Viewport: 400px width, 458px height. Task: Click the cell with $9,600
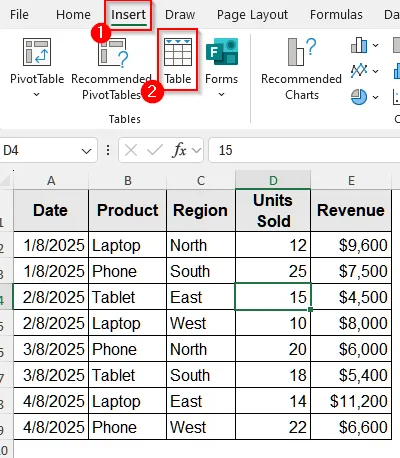pyautogui.click(x=351, y=245)
